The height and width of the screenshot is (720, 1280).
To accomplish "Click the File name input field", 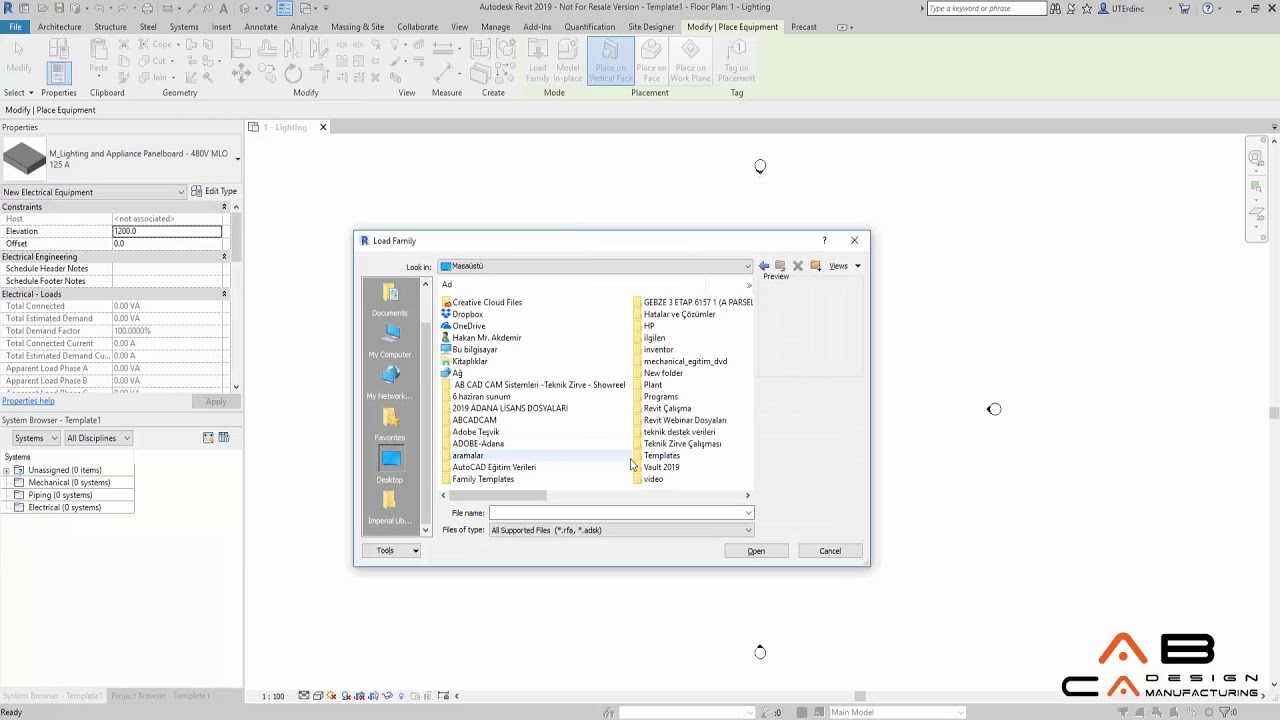I will pyautogui.click(x=615, y=513).
